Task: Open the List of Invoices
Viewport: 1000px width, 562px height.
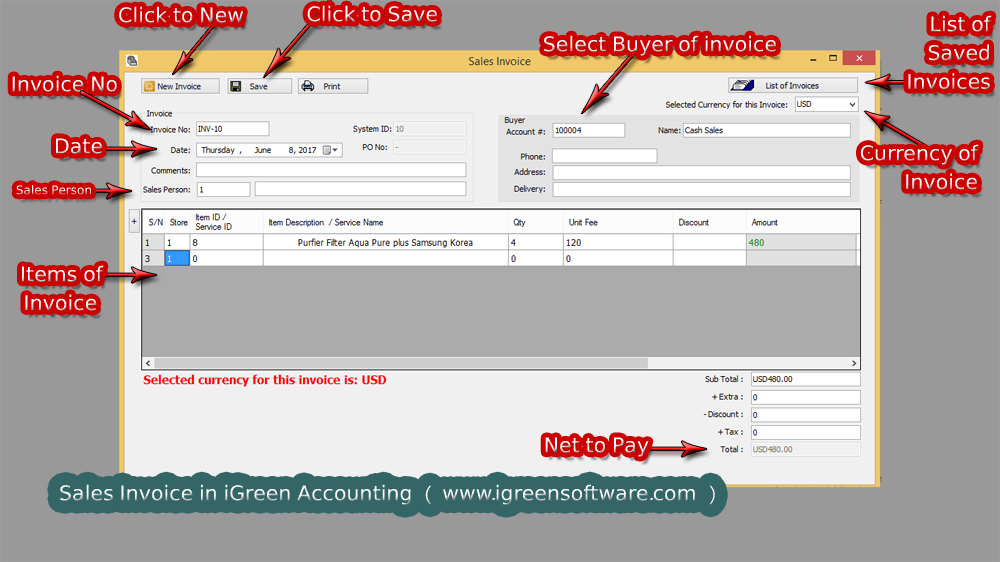Action: pyautogui.click(x=792, y=86)
